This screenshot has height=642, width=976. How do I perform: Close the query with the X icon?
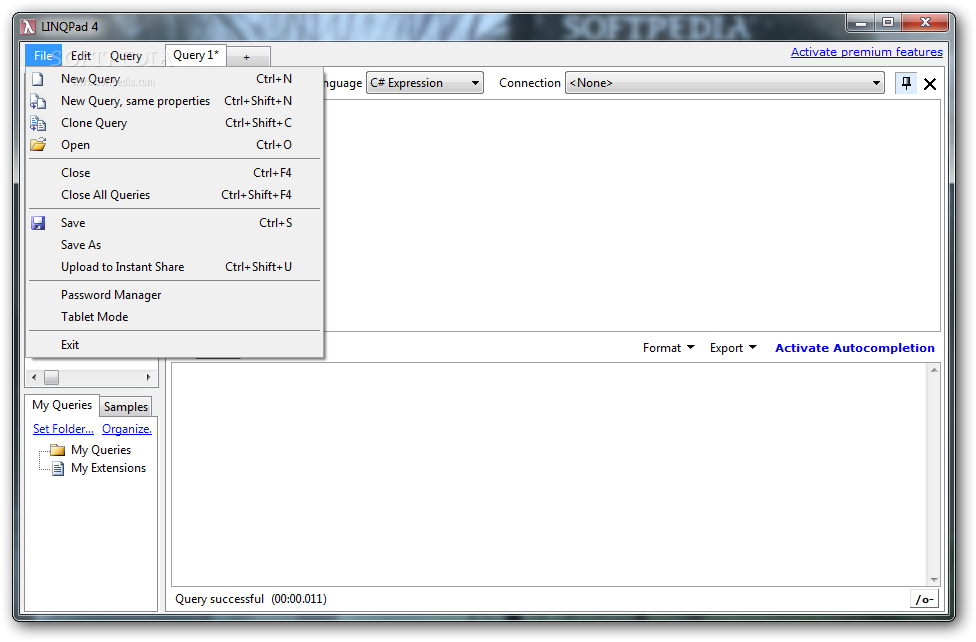(x=930, y=83)
